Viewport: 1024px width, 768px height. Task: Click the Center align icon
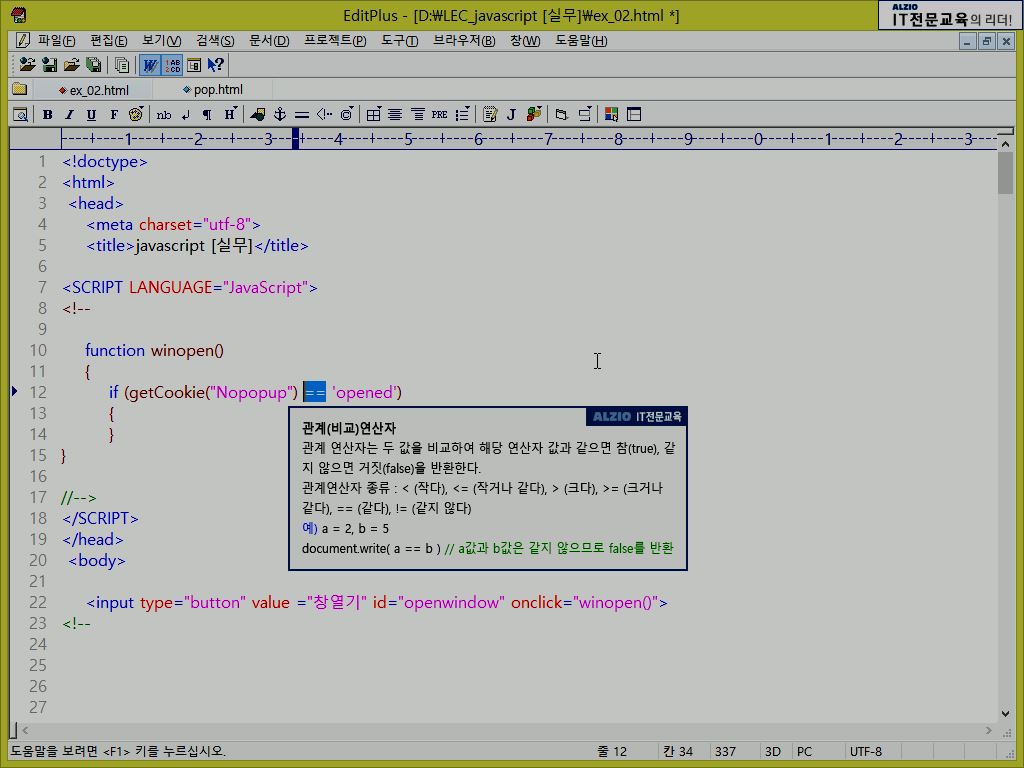tap(395, 115)
